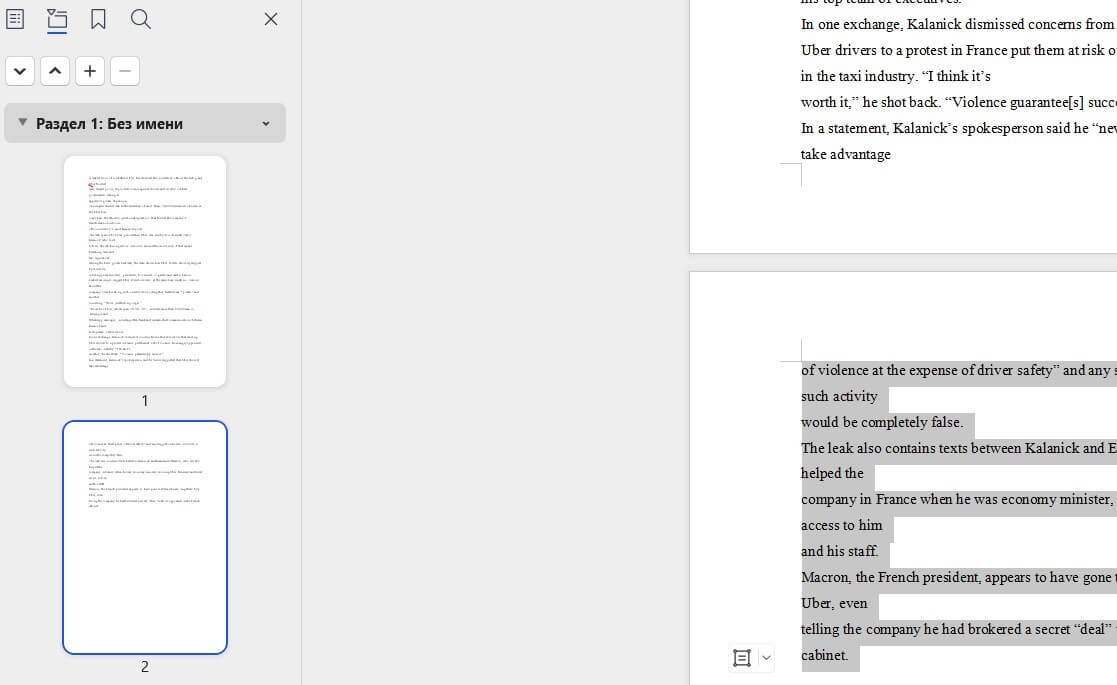Image resolution: width=1117 pixels, height=685 pixels.
Task: Click the line beginning "telling the company he had"
Action: coord(959,629)
